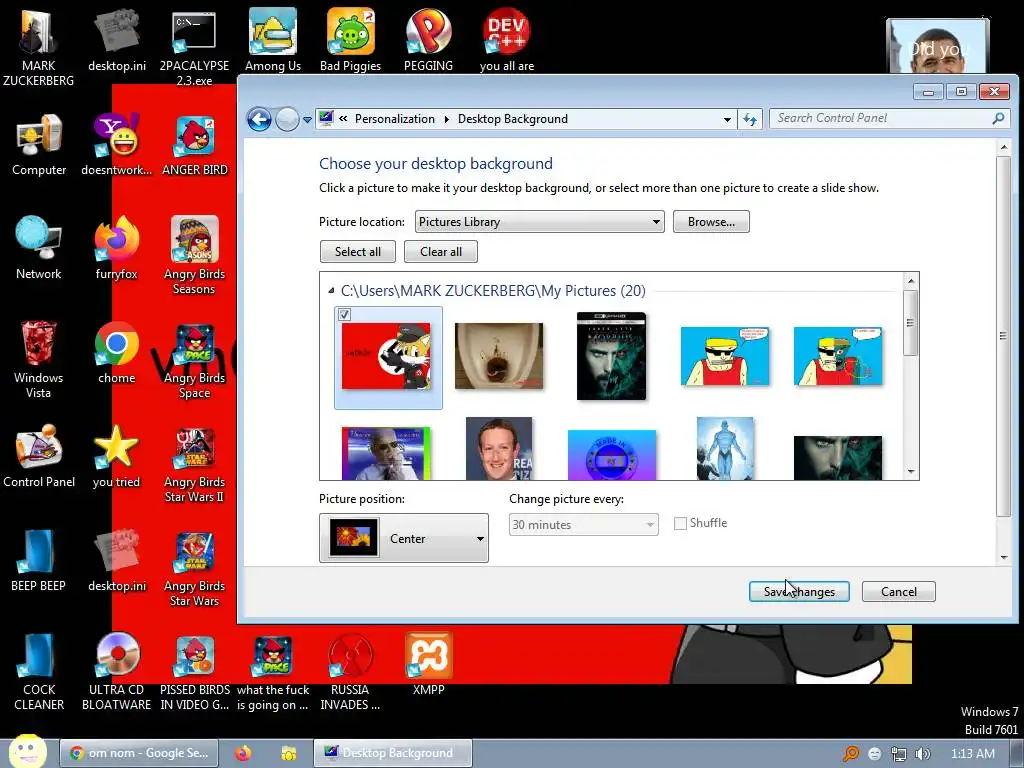Click the Select all button
This screenshot has width=1024, height=768.
[x=358, y=252]
